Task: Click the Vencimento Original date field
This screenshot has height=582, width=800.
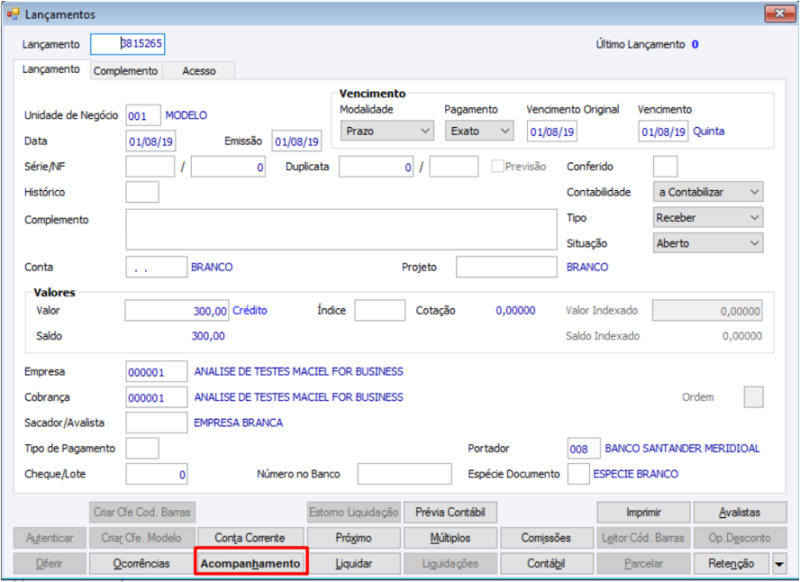Action: pyautogui.click(x=552, y=132)
